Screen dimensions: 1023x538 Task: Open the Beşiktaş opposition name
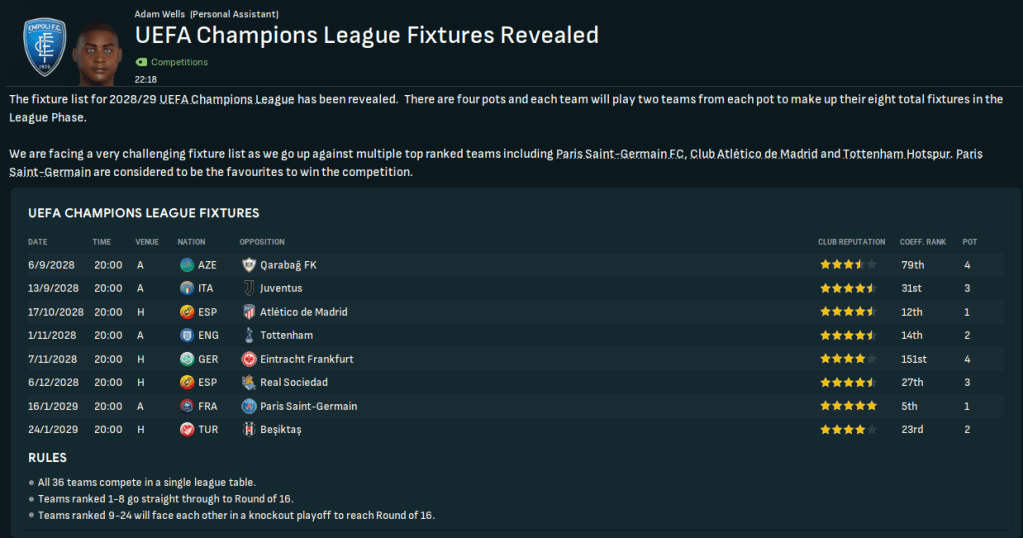click(x=281, y=430)
